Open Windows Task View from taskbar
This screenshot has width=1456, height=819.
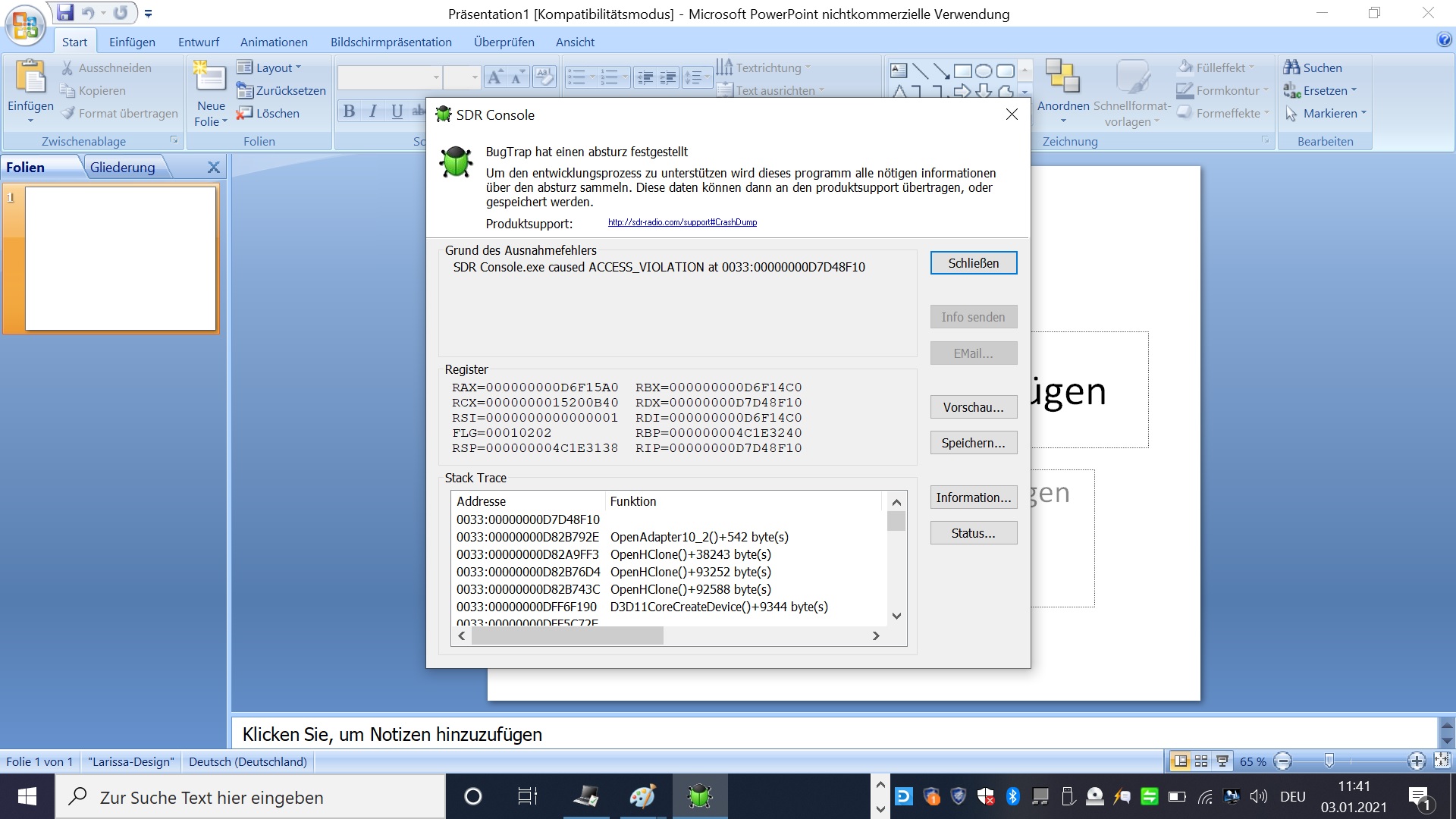point(527,796)
